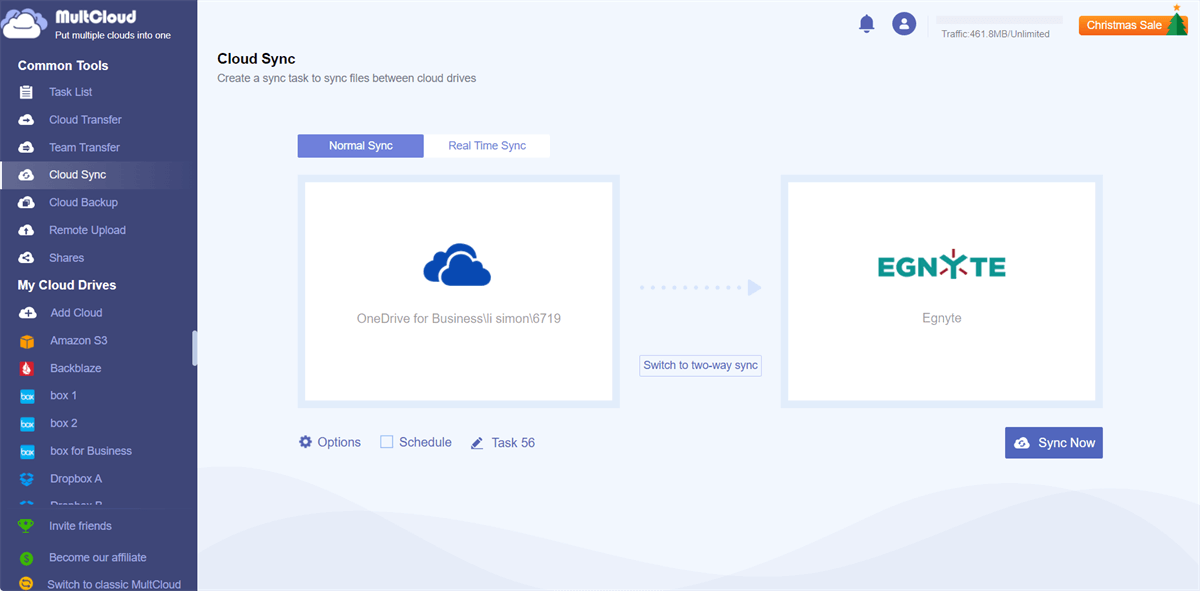Click the Team Transfer sidebar icon
Screen dimensions: 1200x591
pyautogui.click(x=27, y=147)
